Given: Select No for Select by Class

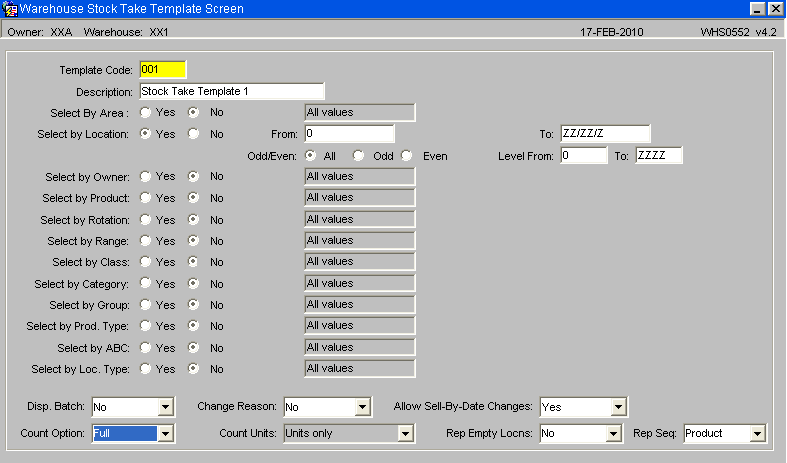Looking at the screenshot, I should click(x=193, y=262).
